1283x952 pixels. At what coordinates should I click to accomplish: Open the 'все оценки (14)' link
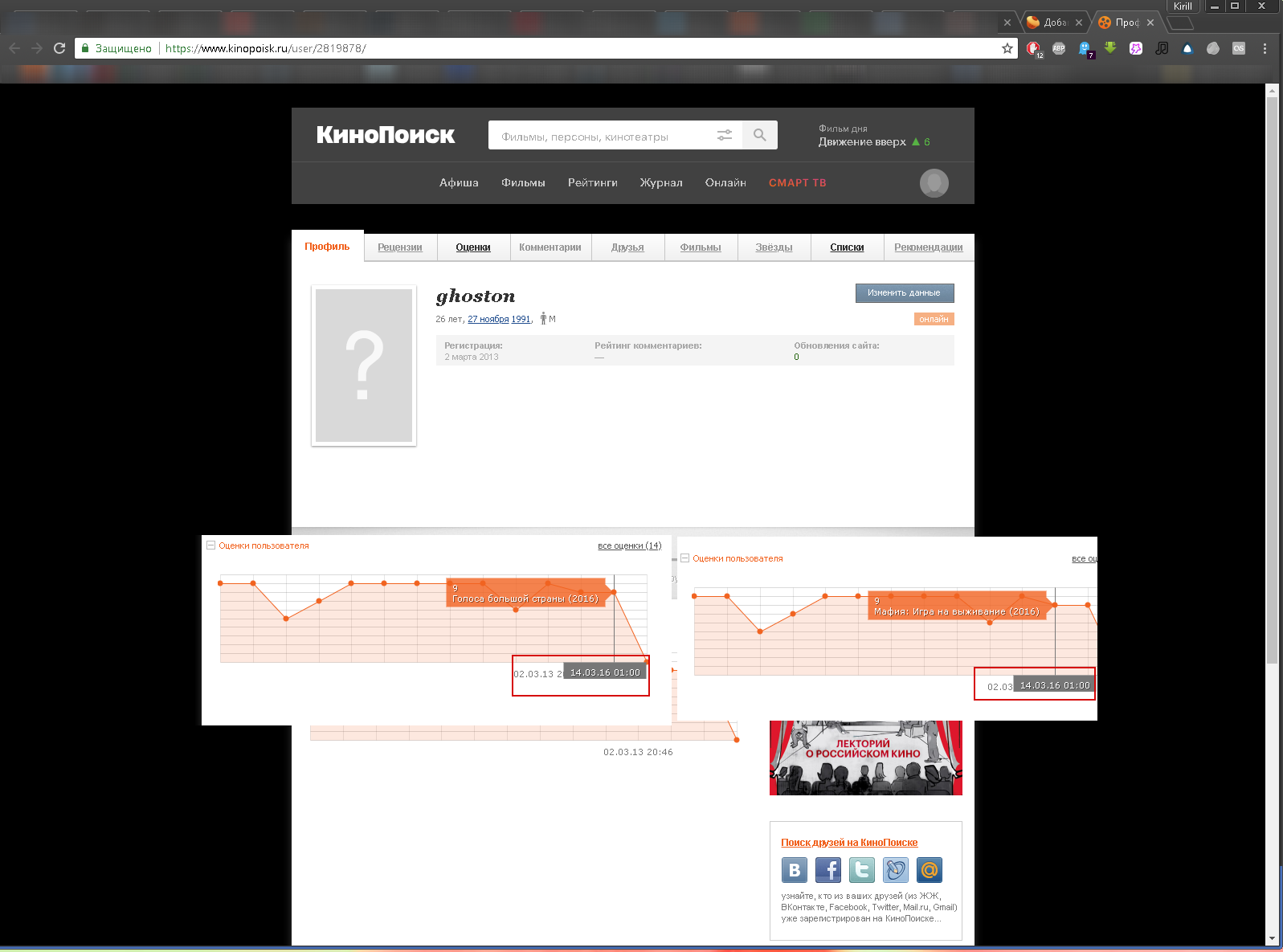pyautogui.click(x=629, y=545)
